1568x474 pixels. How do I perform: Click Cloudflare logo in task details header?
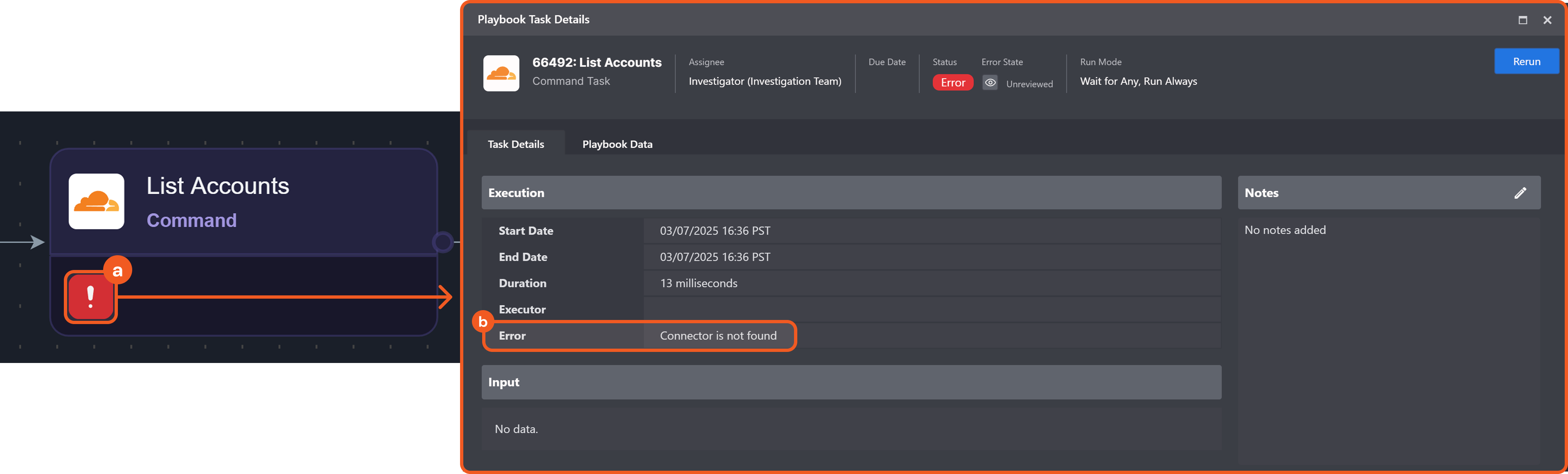point(501,73)
